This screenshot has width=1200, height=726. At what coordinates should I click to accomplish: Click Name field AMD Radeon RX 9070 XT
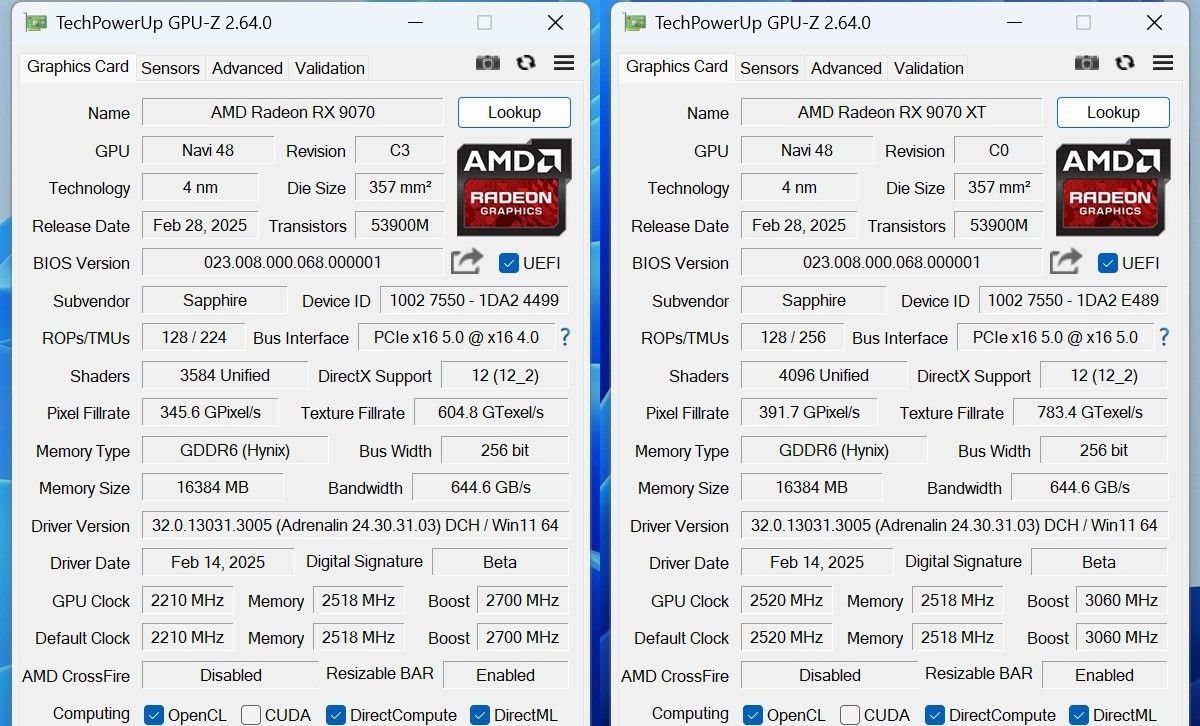click(x=892, y=112)
